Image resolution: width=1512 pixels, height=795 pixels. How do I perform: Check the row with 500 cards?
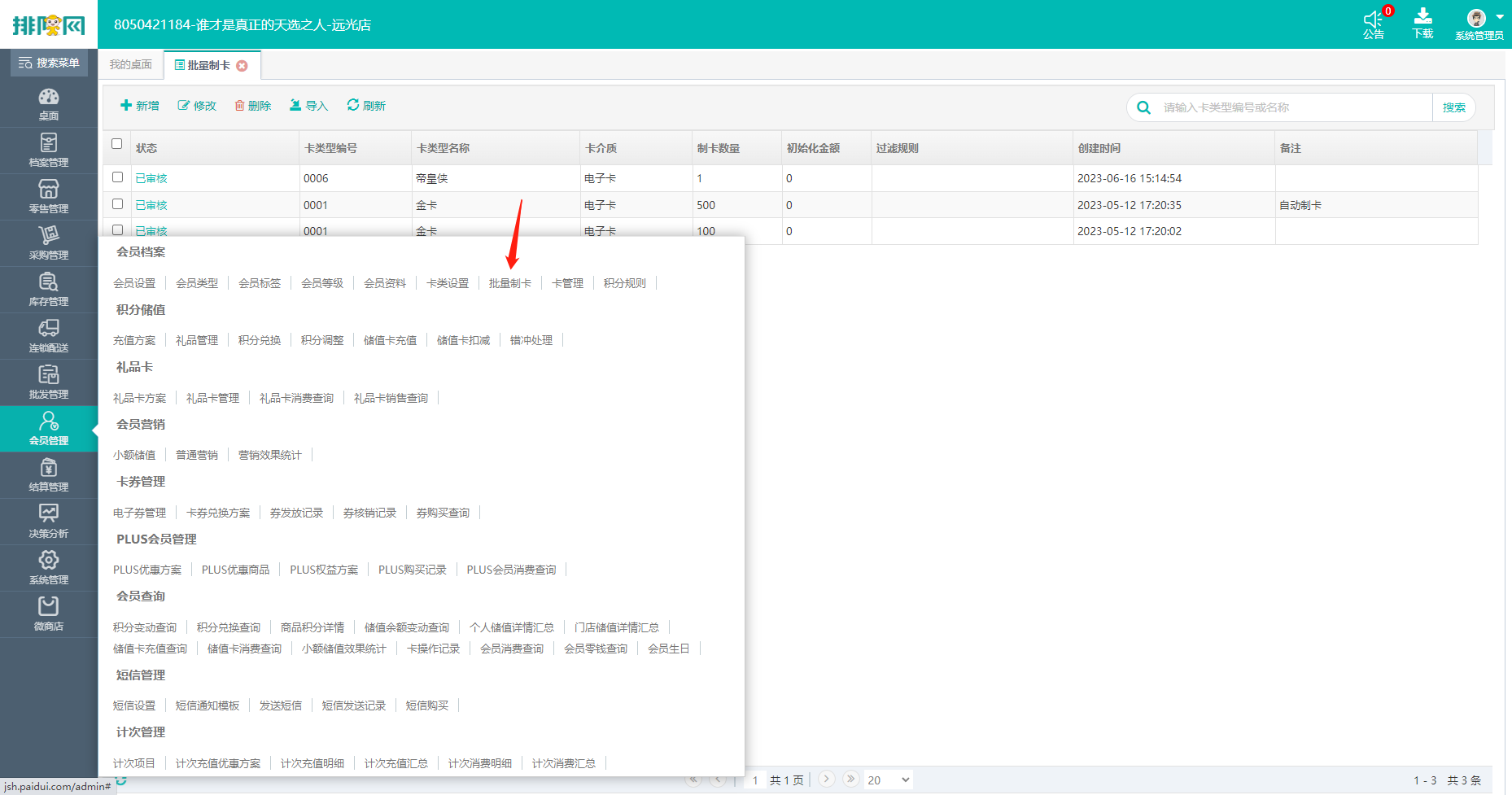point(117,204)
